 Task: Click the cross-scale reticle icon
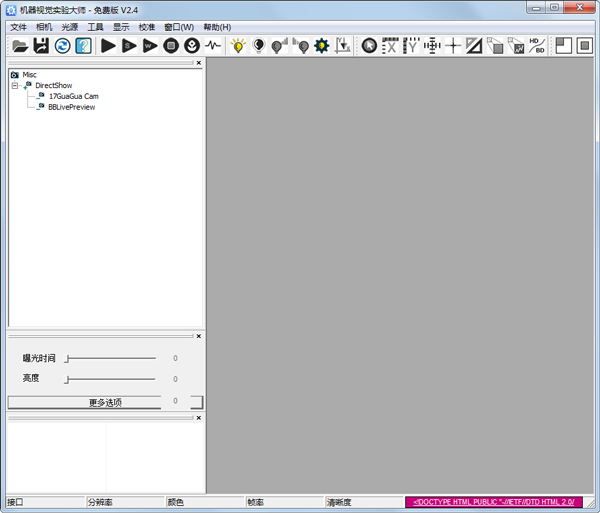coord(432,46)
